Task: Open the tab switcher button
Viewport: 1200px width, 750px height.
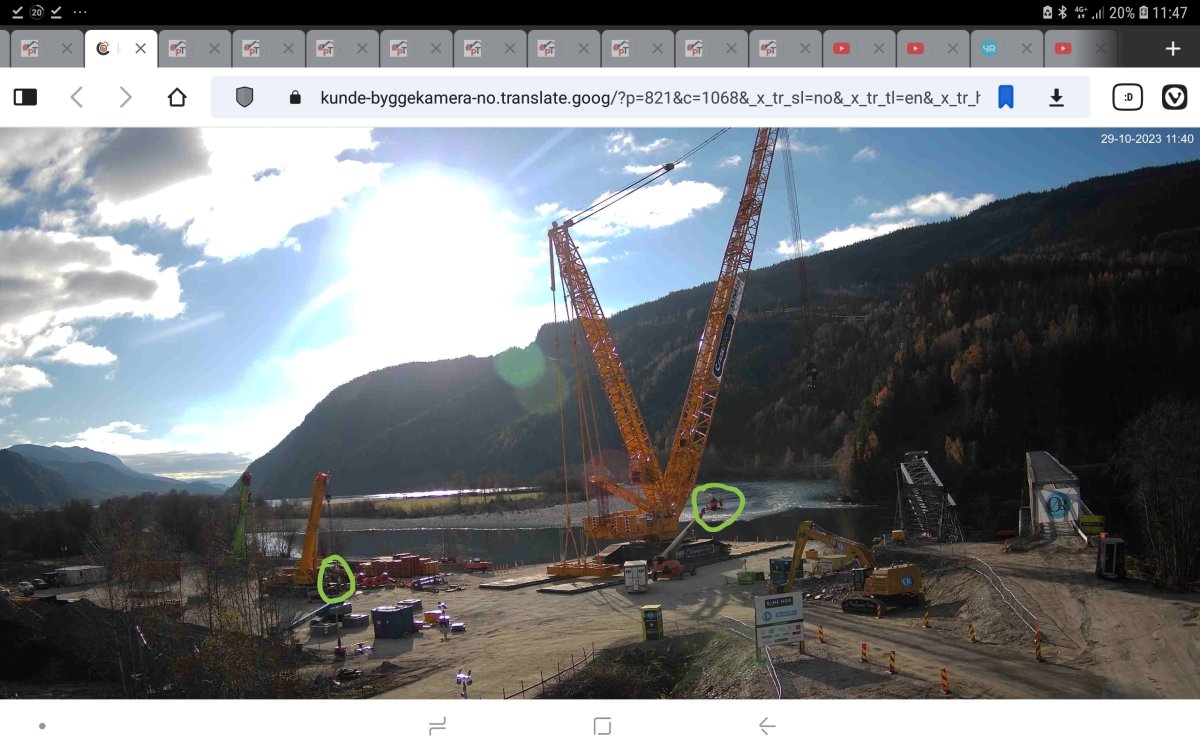Action: point(1128,97)
